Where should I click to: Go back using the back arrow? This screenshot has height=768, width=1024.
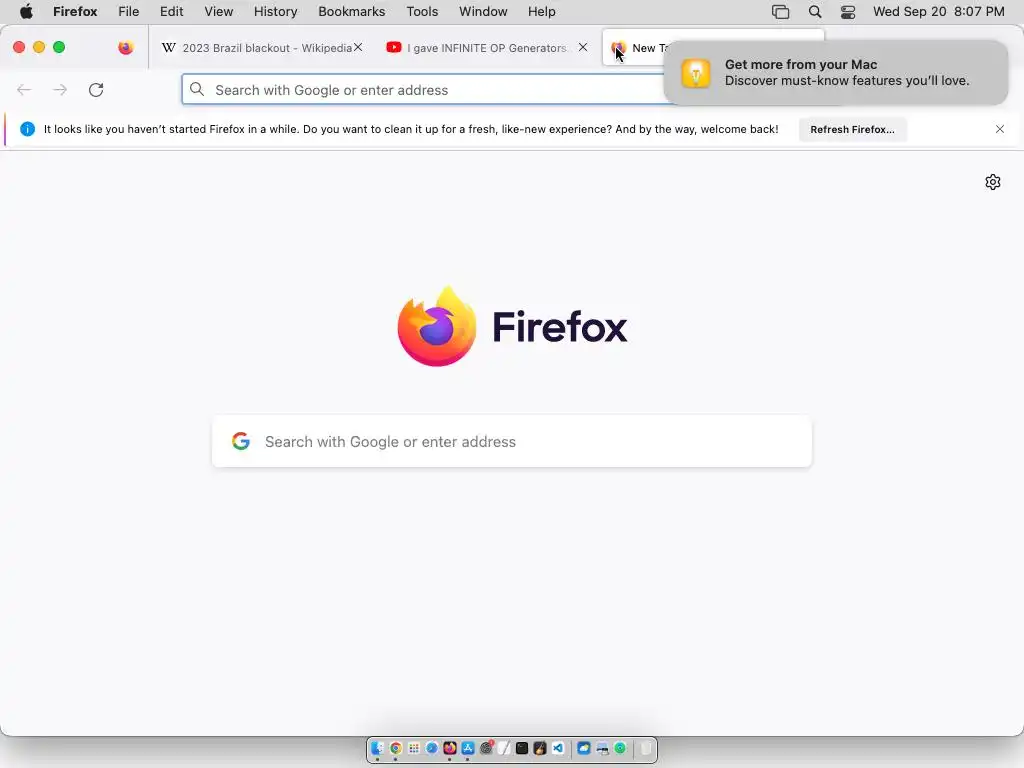point(24,89)
